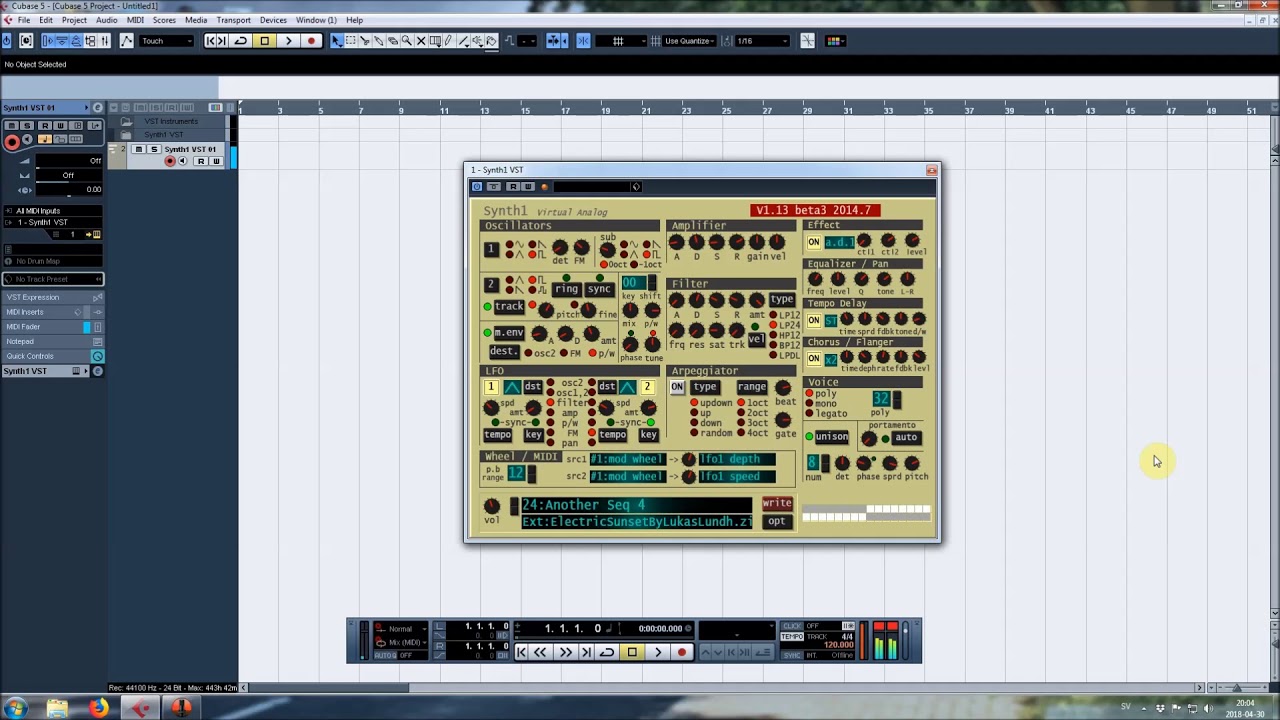Select the Erase tool
Viewport: 1280px width, 720px height.
tap(393, 41)
